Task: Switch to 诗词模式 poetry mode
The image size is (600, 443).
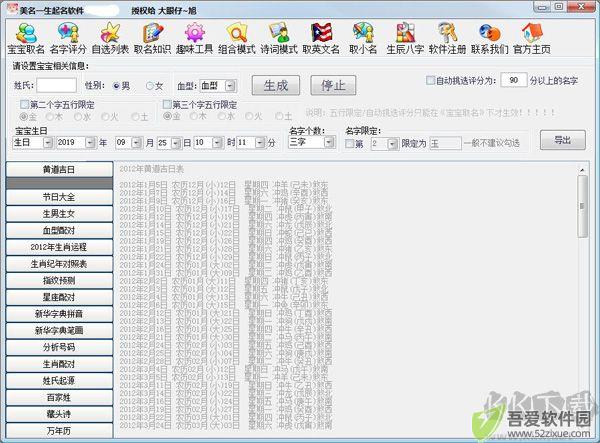Action: (x=279, y=38)
